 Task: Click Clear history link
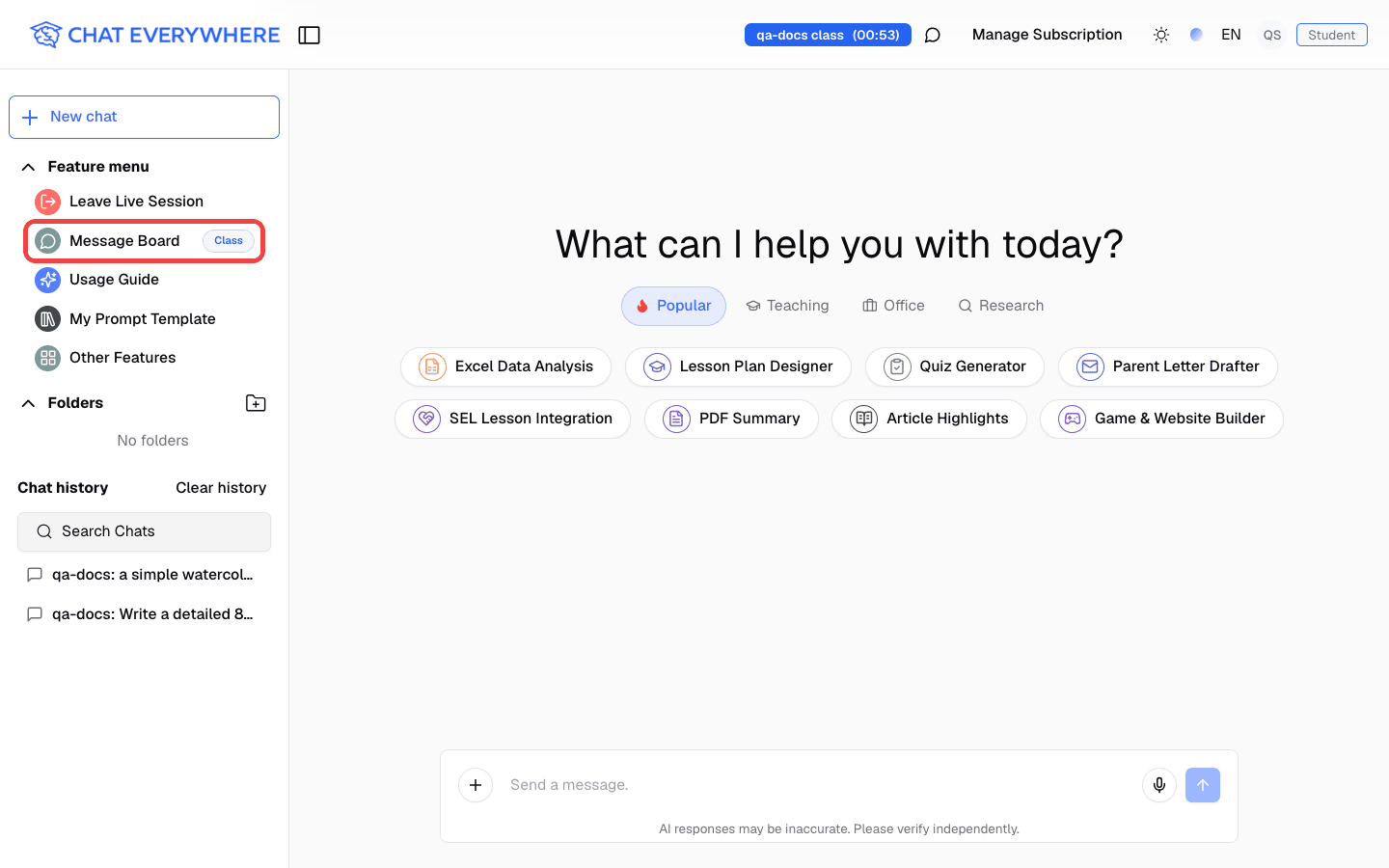[221, 488]
